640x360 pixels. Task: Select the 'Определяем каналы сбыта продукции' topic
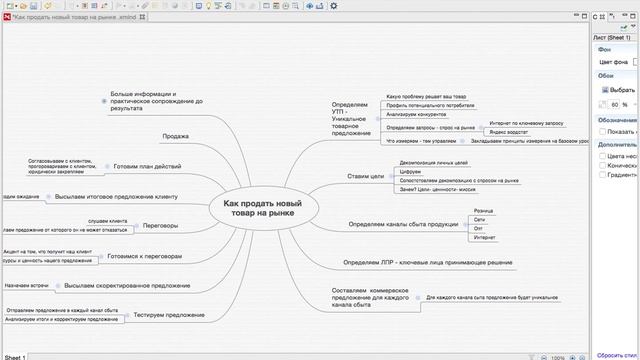403,224
